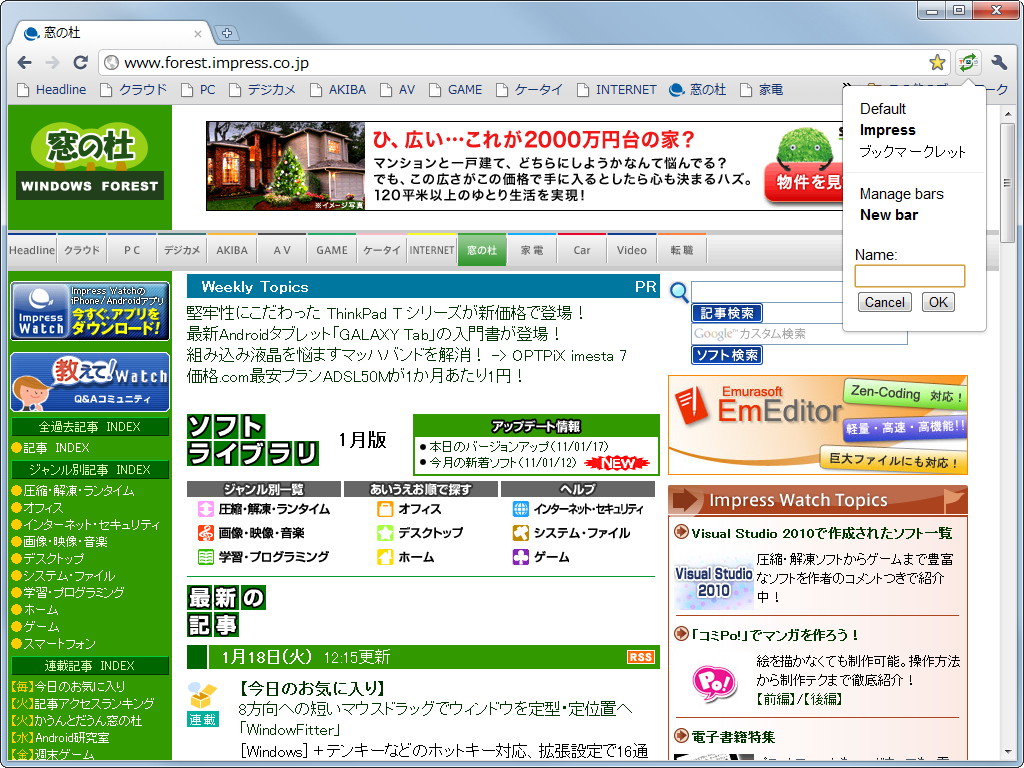Click the page reload icon in the address bar
Viewport: 1024px width, 768px height.
click(80, 61)
